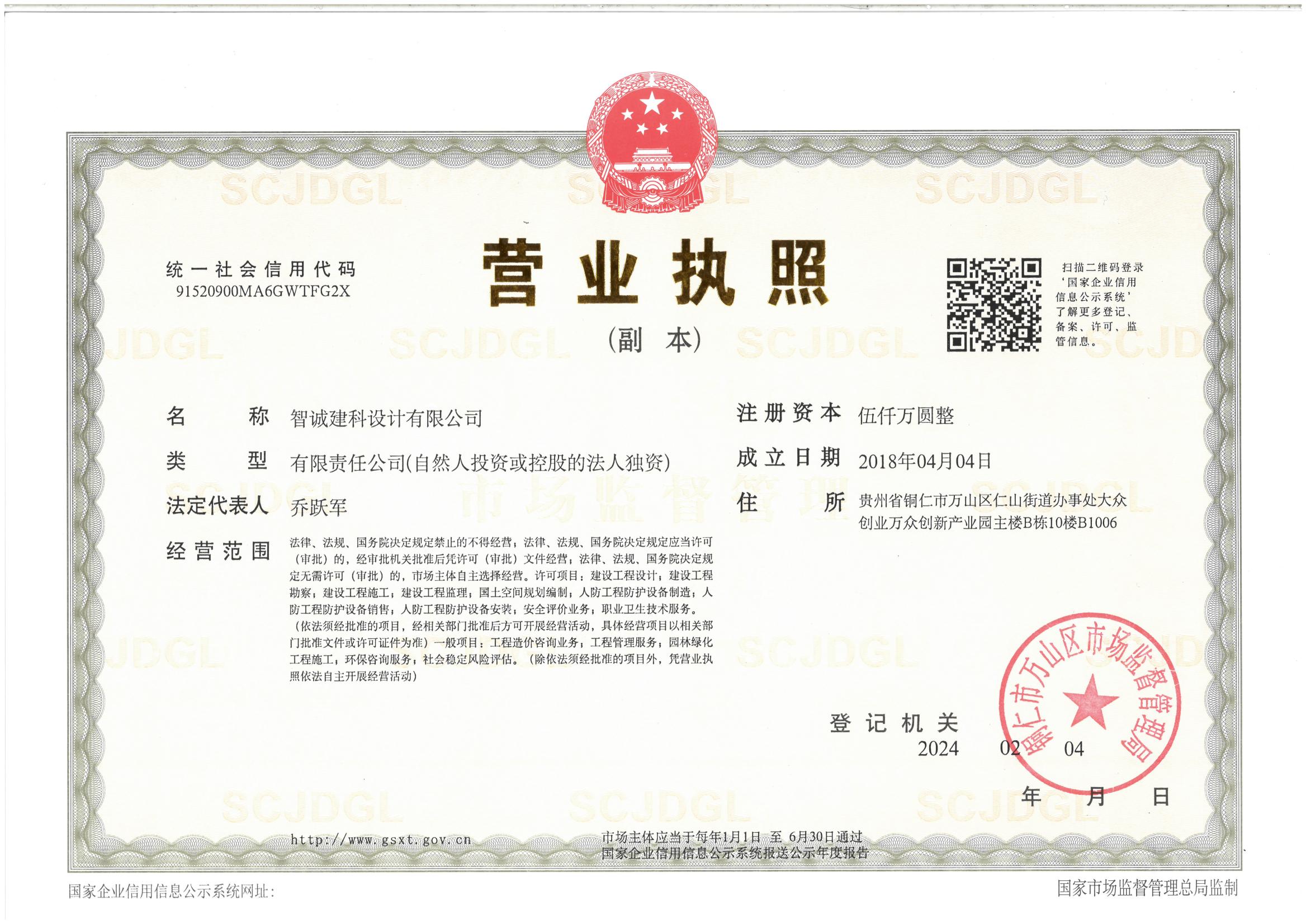Screen dimensions: 1306x924
Task: Click the 住所 label
Action: 791,503
